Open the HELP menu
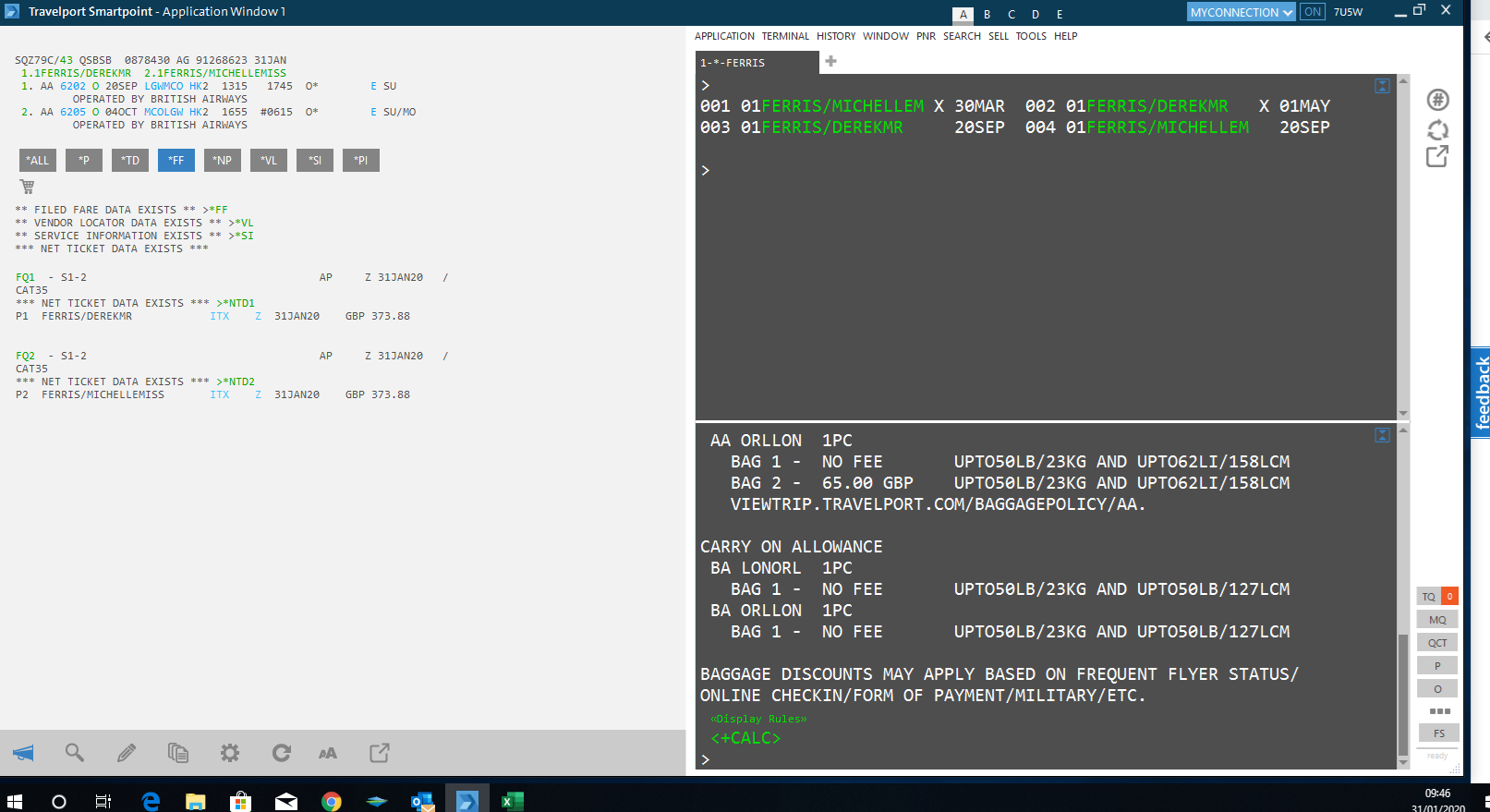This screenshot has height=812, width=1490. point(1066,36)
